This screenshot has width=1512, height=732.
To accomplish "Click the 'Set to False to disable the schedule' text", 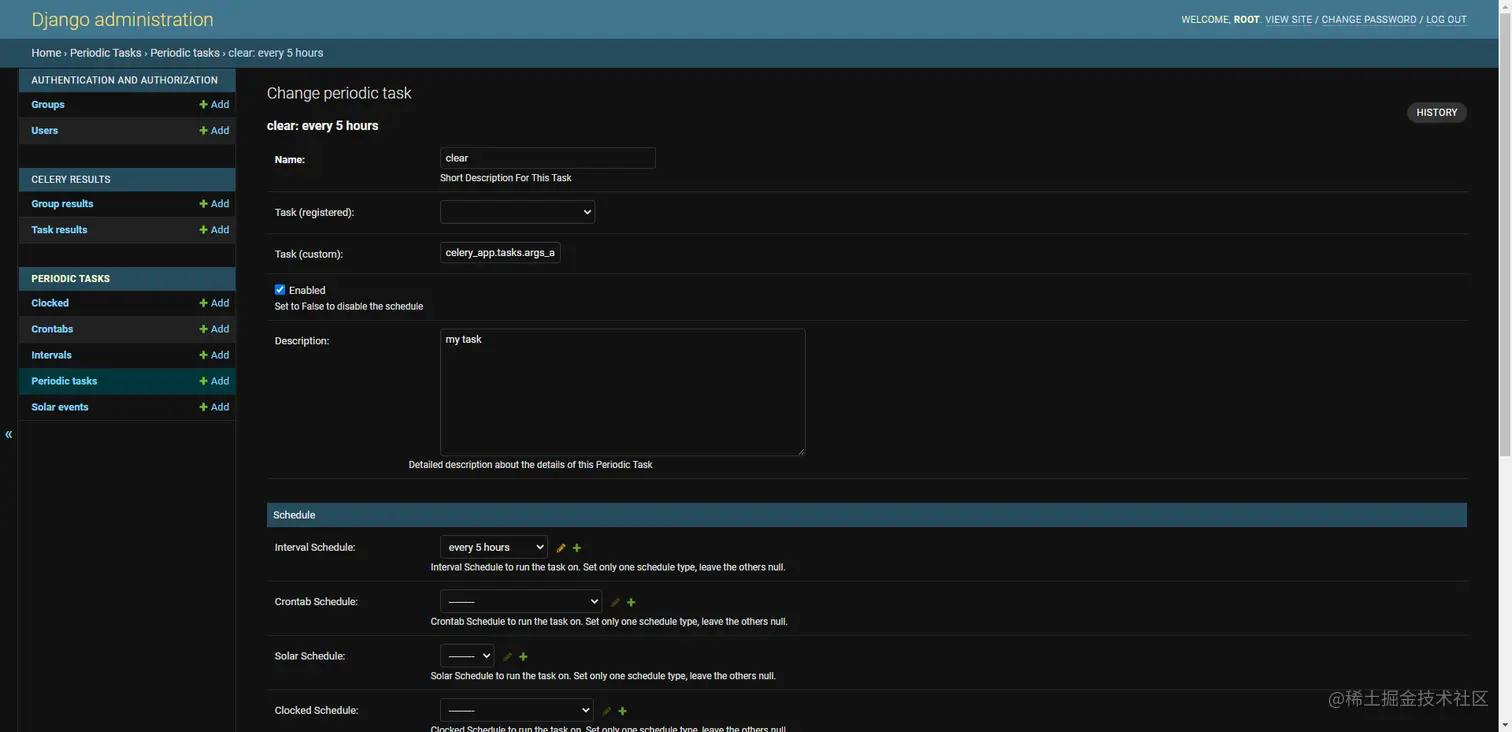I will 349,307.
